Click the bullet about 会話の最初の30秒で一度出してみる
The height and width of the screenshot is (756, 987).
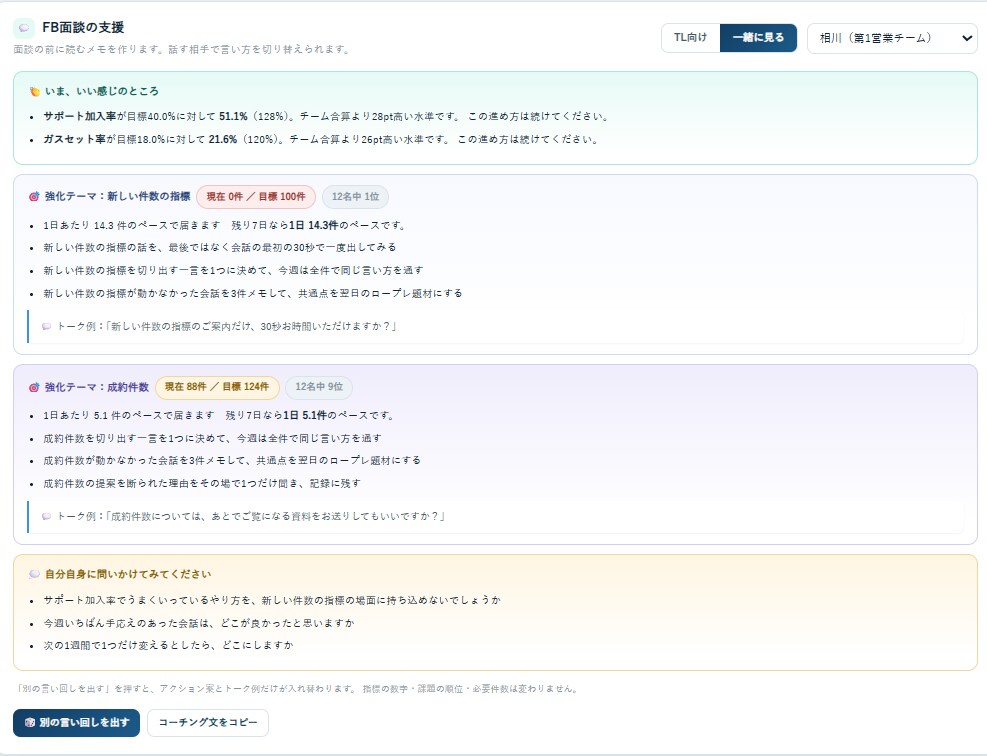click(220, 247)
